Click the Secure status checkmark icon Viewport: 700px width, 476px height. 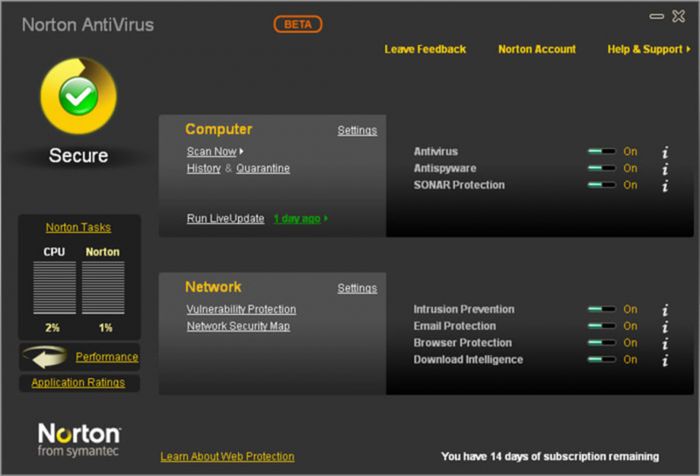pyautogui.click(x=76, y=97)
